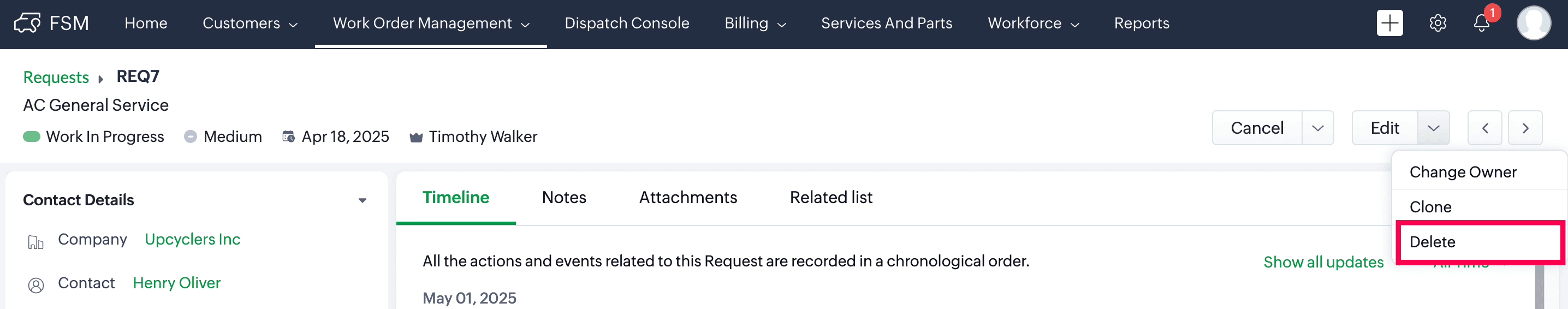
Task: Click the Show all updates link
Action: click(x=1323, y=262)
